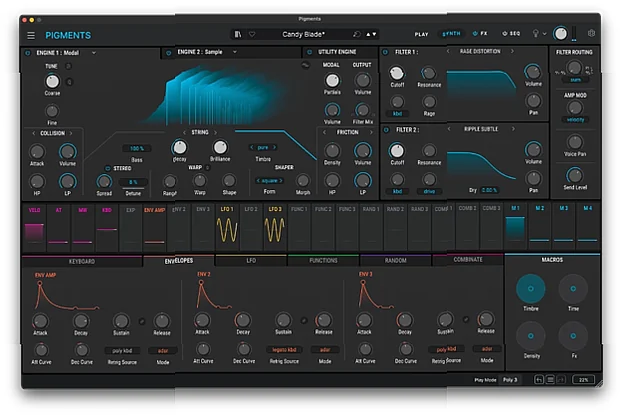Click ENV 3 sustain-release link icon

(x=466, y=319)
